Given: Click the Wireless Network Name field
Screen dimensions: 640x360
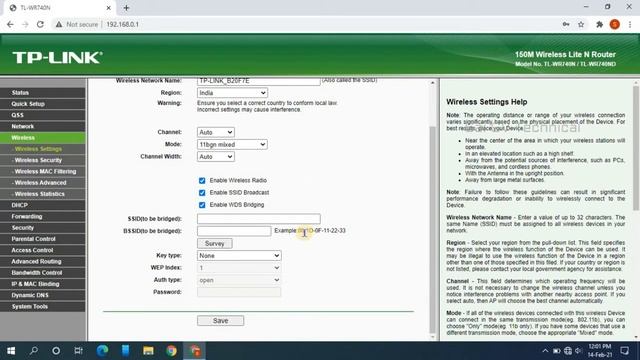Looking at the screenshot, I should [x=258, y=81].
